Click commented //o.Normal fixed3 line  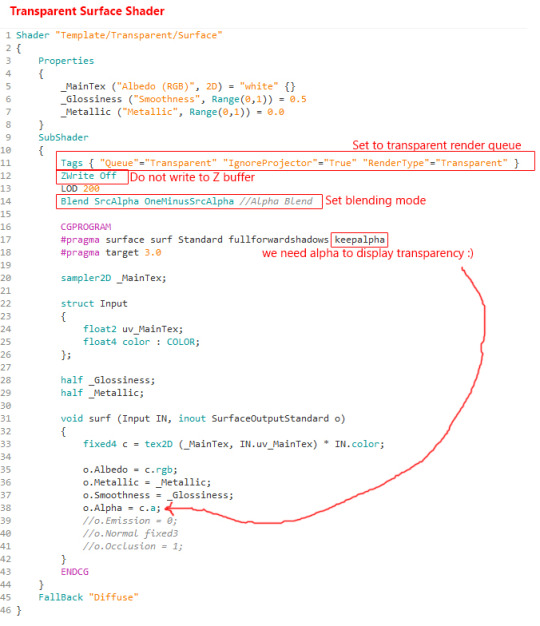(x=131, y=533)
